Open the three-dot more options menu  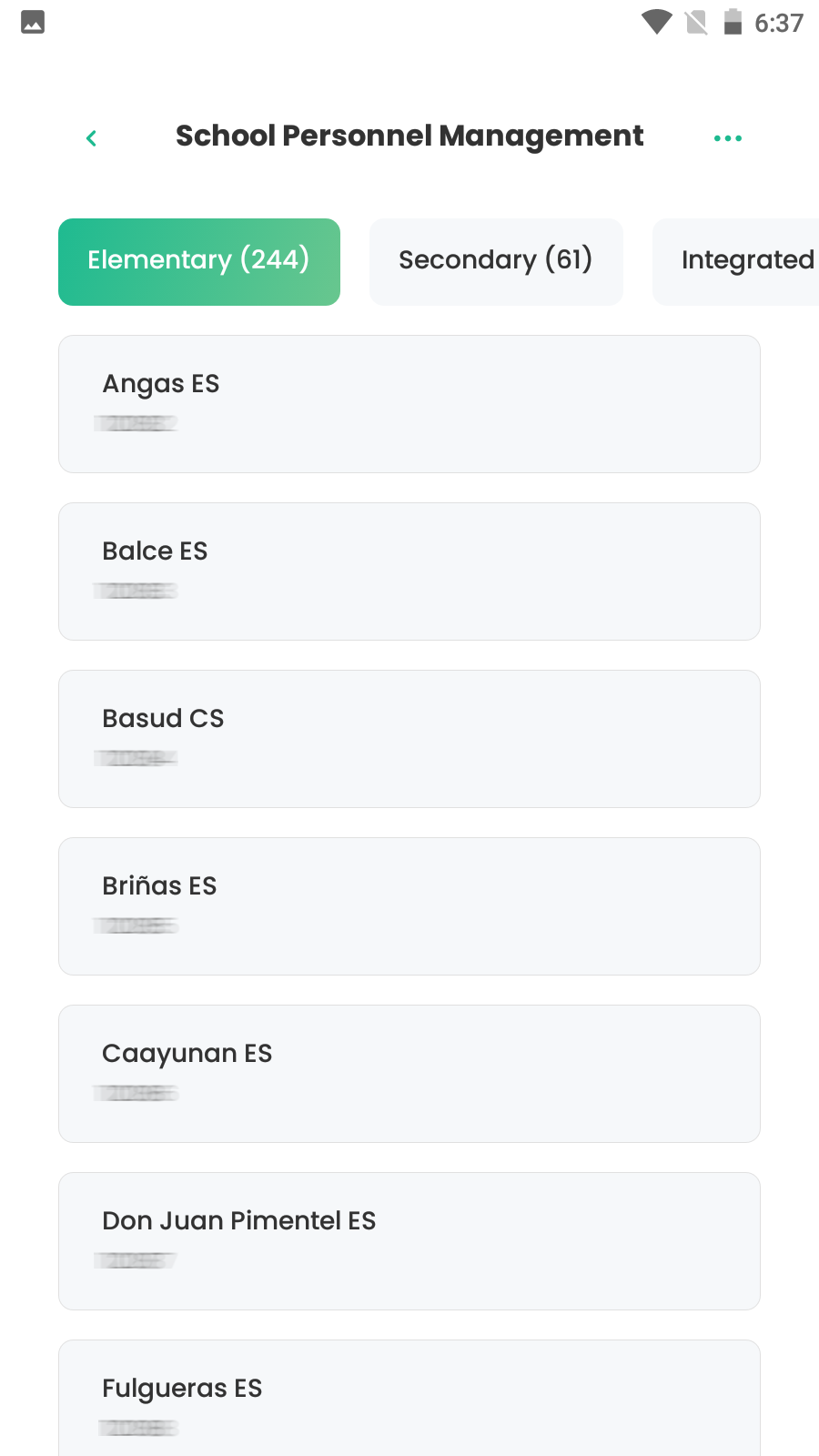[727, 138]
